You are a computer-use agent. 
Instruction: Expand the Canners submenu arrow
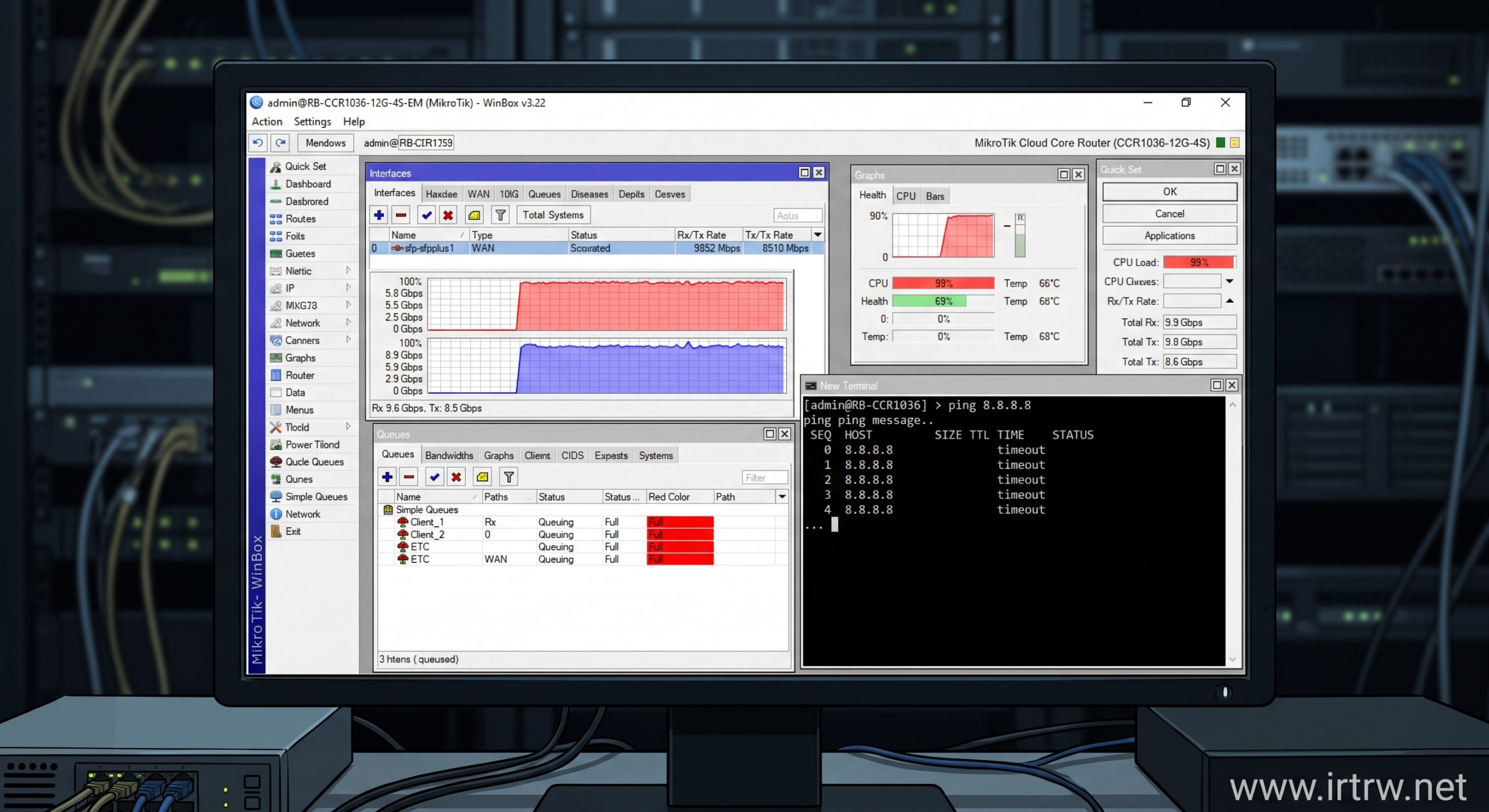348,340
